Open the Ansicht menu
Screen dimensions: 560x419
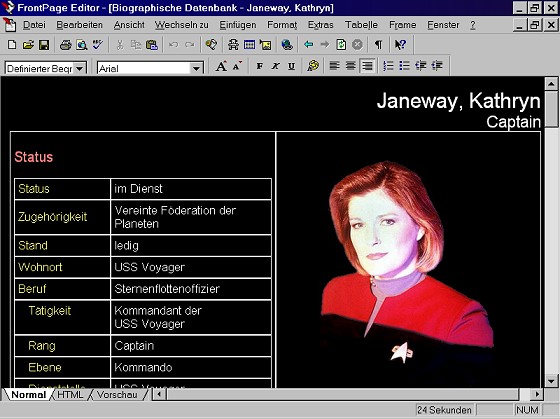click(x=129, y=25)
